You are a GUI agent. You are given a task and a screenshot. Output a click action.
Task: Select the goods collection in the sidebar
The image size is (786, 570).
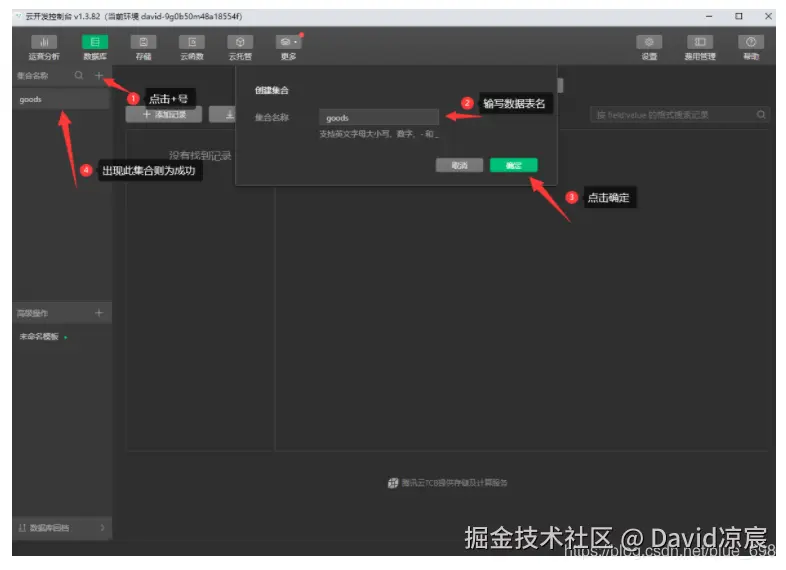61,99
